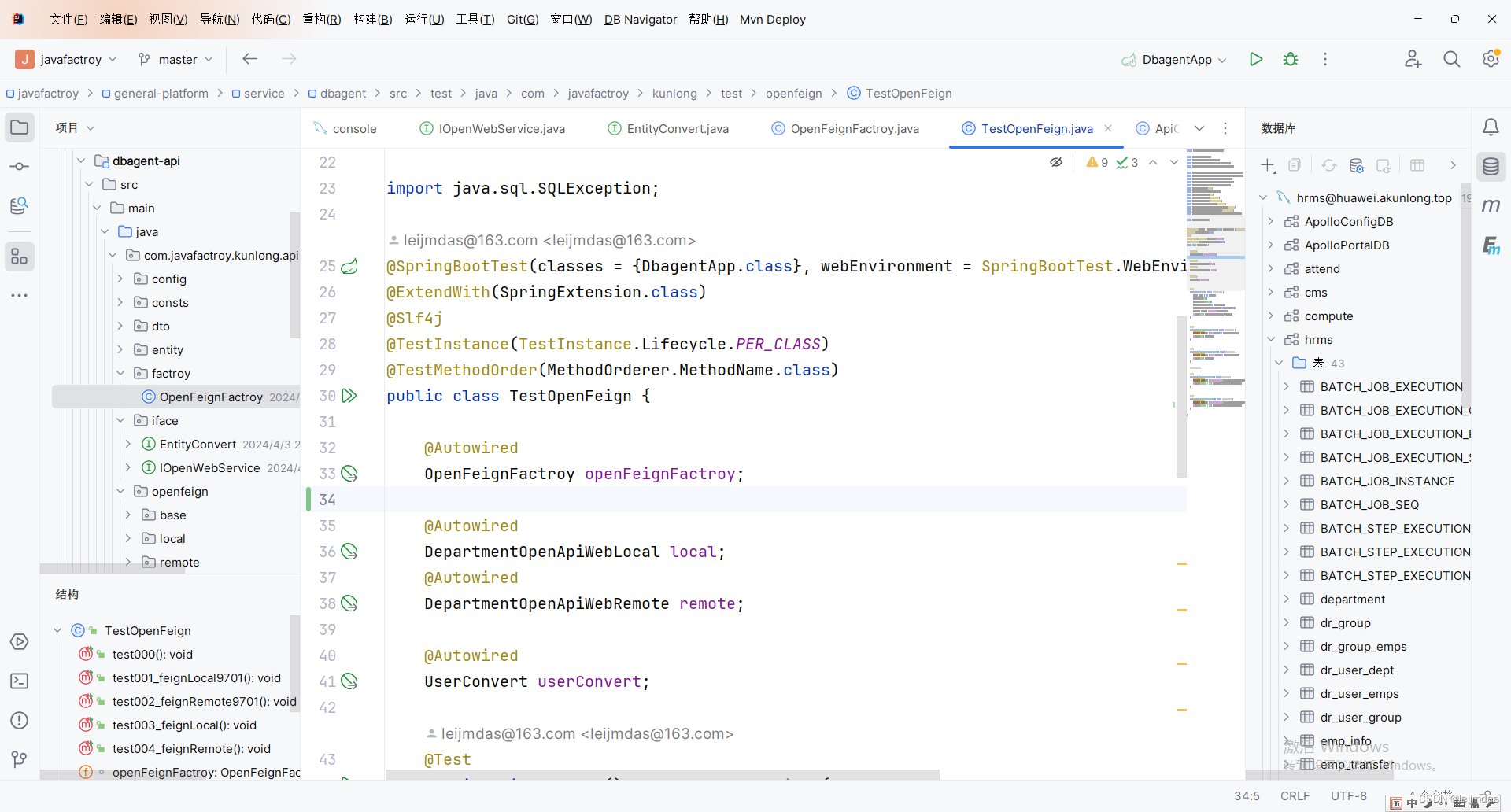Open Search Everywhere magnifier

point(1452,59)
